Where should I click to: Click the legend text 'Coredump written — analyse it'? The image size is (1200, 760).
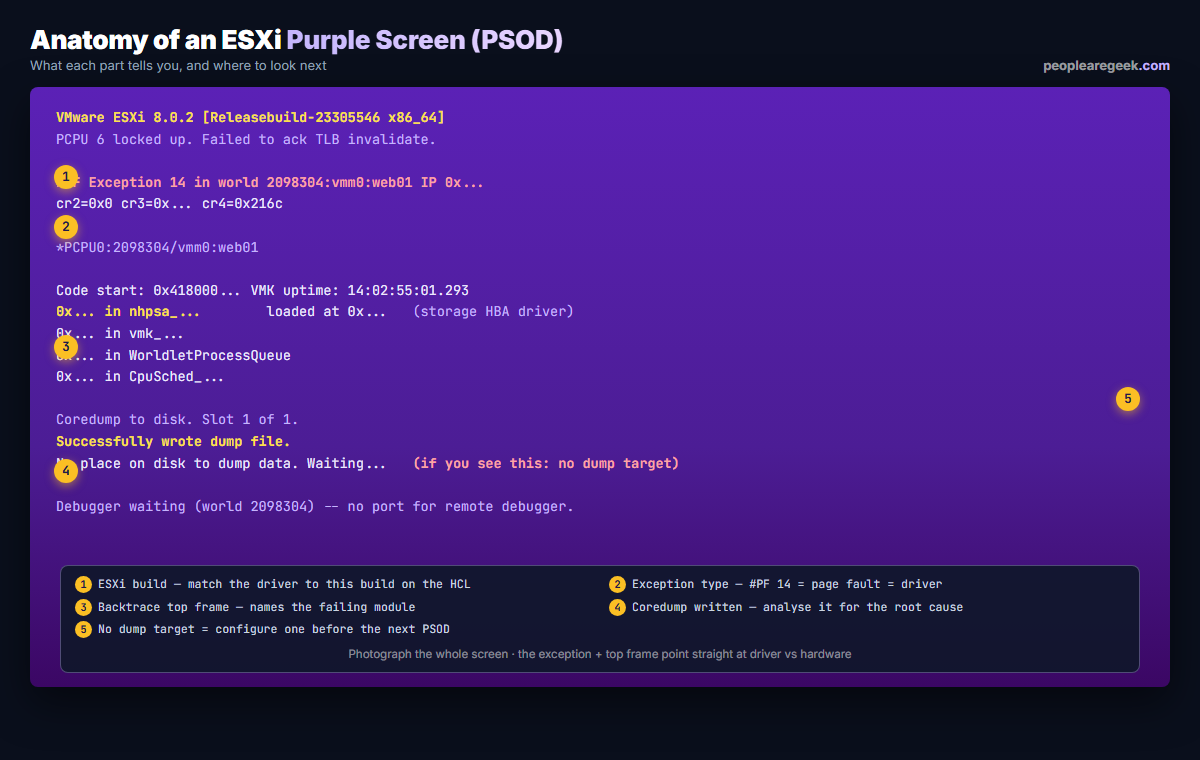click(x=797, y=607)
